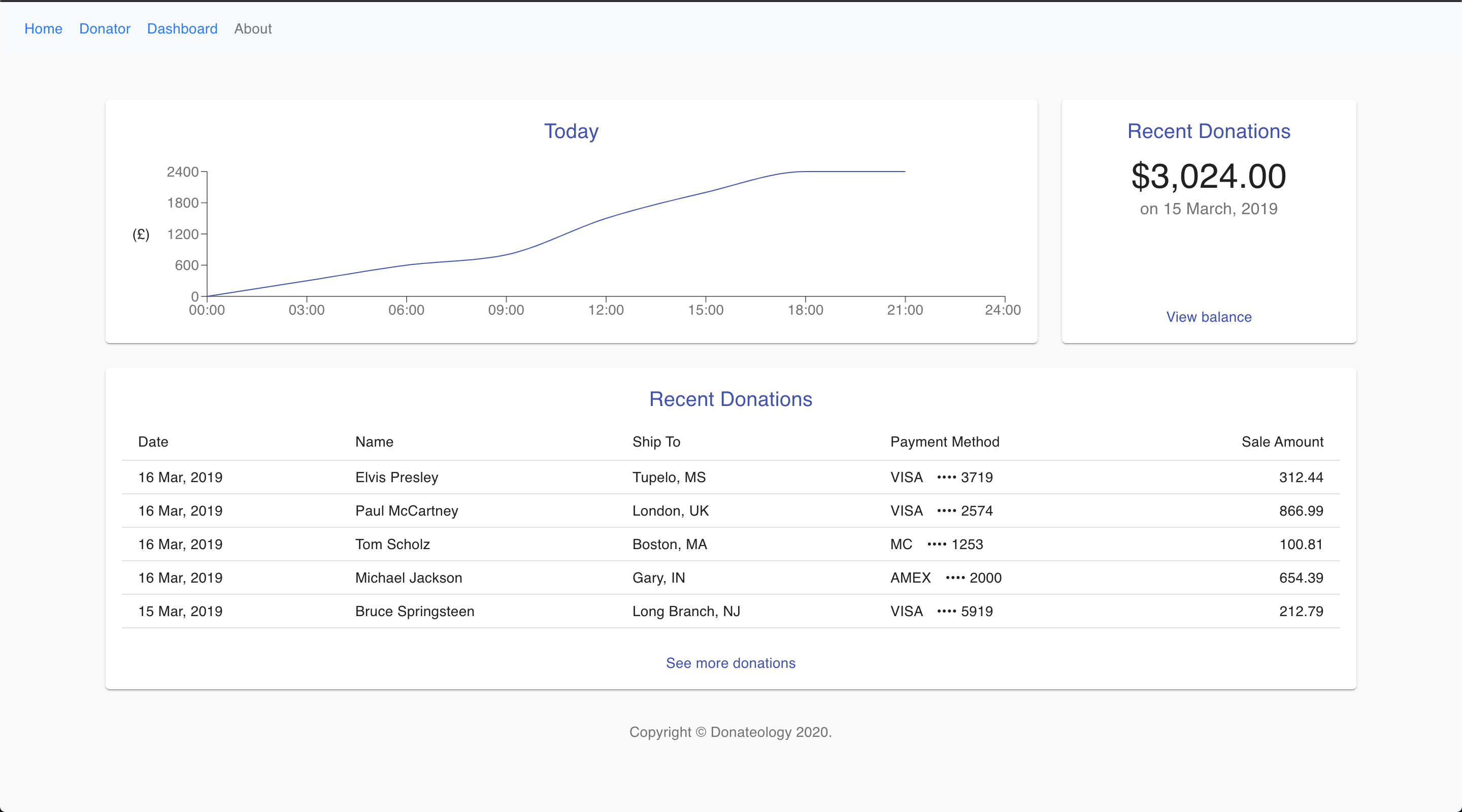Click the Date column header
Screen dimensions: 1462x812
(153, 442)
